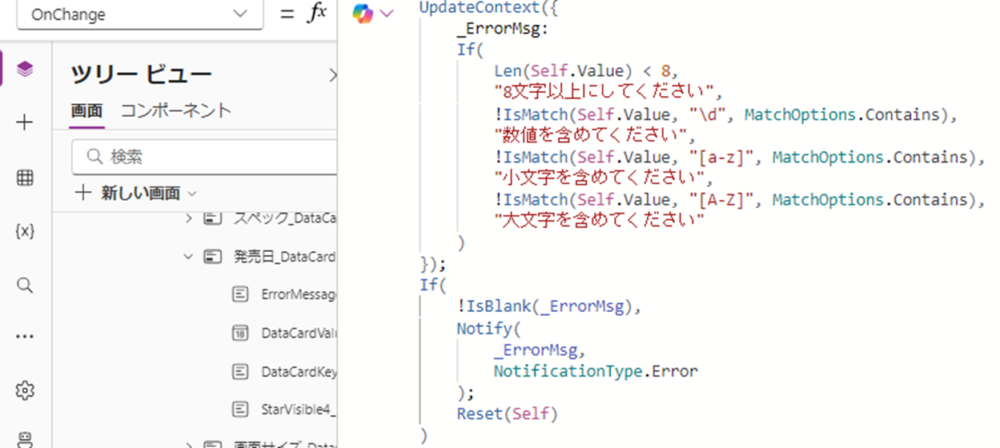Screen dimensions: 1000x448
Task: Open the Search magnifier sidebar icon
Action: pos(24,285)
